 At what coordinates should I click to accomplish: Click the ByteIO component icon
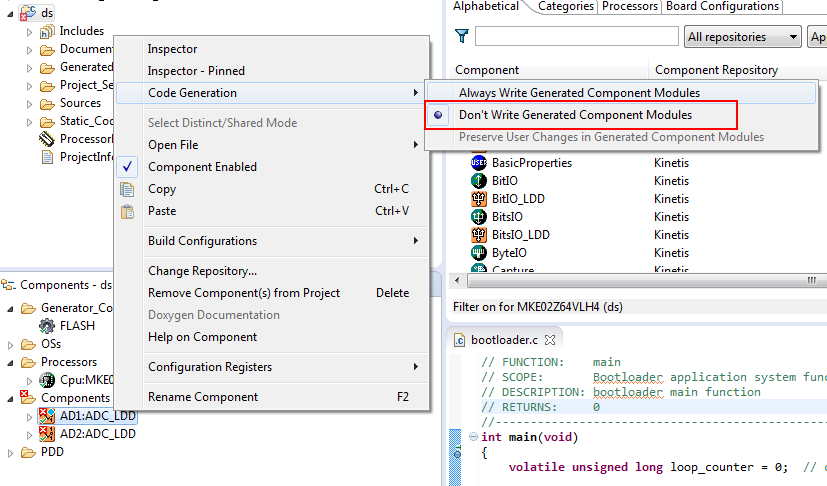click(479, 253)
